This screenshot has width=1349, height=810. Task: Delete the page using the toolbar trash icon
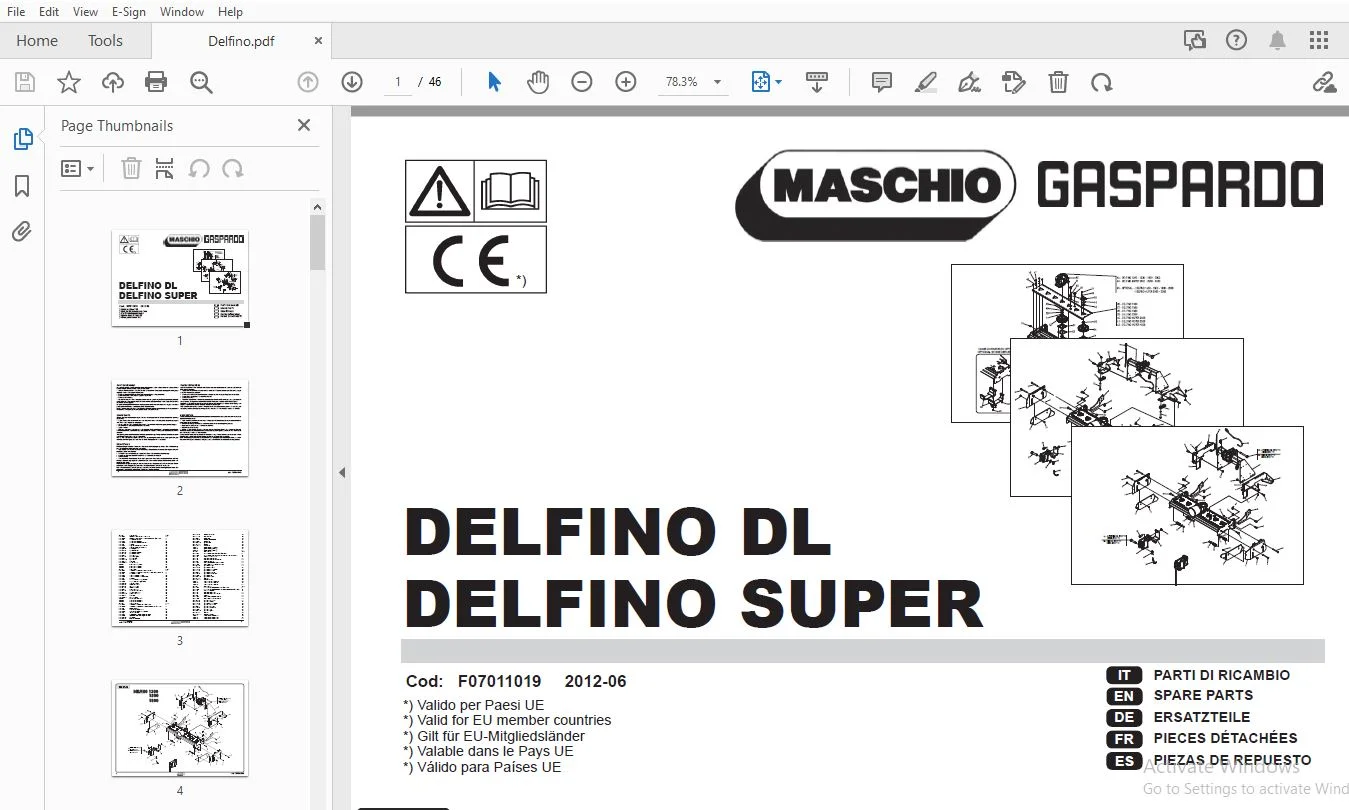tap(1058, 82)
